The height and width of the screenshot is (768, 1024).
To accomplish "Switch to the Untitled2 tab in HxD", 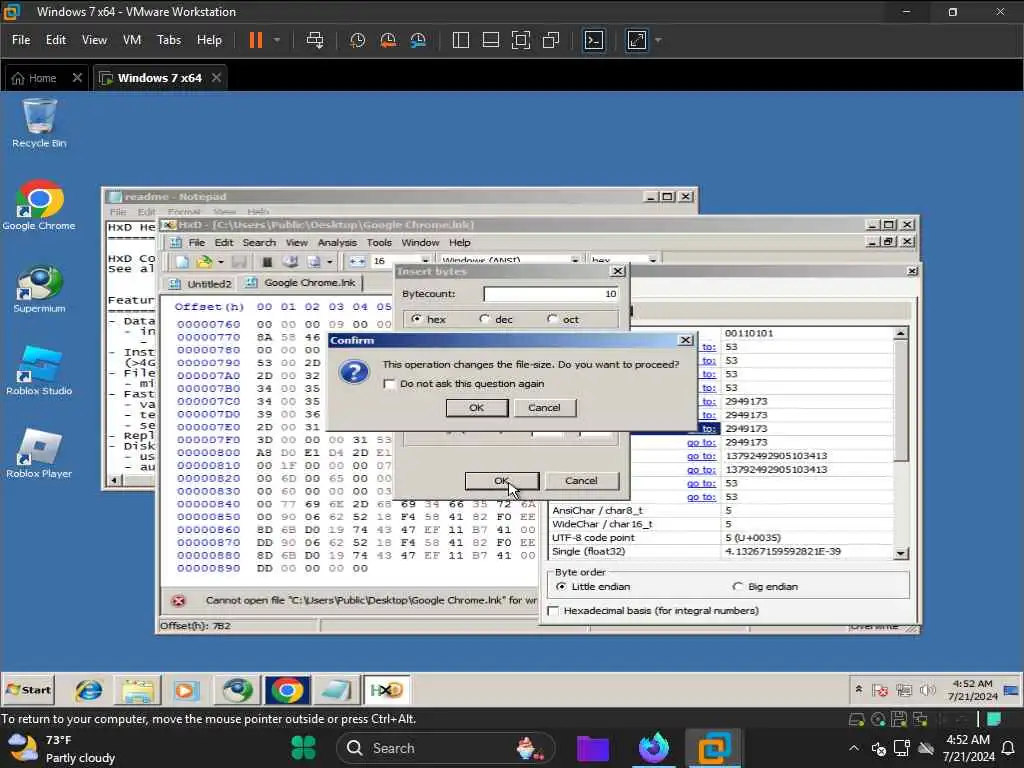I will [201, 283].
